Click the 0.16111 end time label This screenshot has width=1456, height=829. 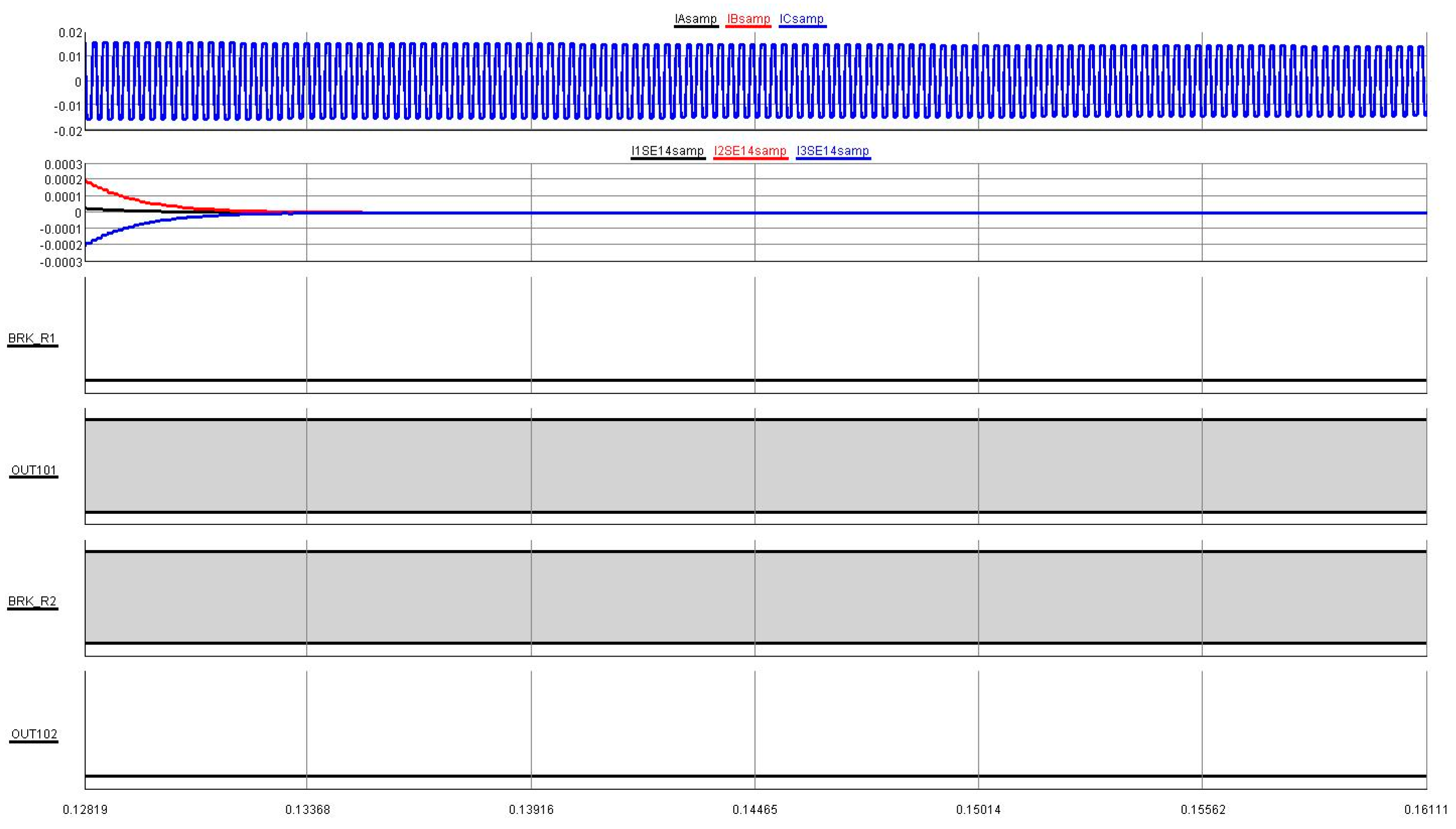(x=1426, y=810)
